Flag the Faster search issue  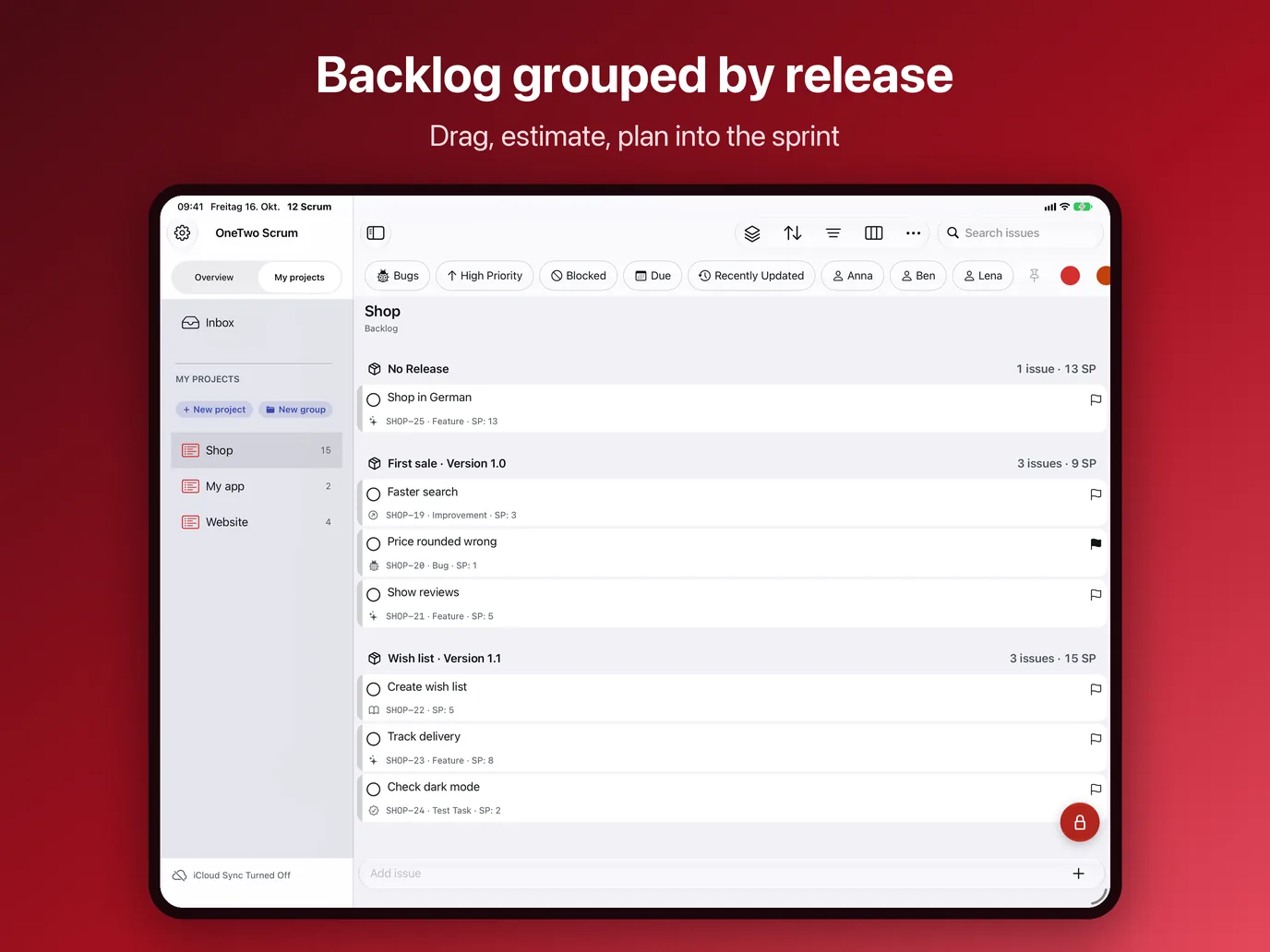pos(1096,494)
